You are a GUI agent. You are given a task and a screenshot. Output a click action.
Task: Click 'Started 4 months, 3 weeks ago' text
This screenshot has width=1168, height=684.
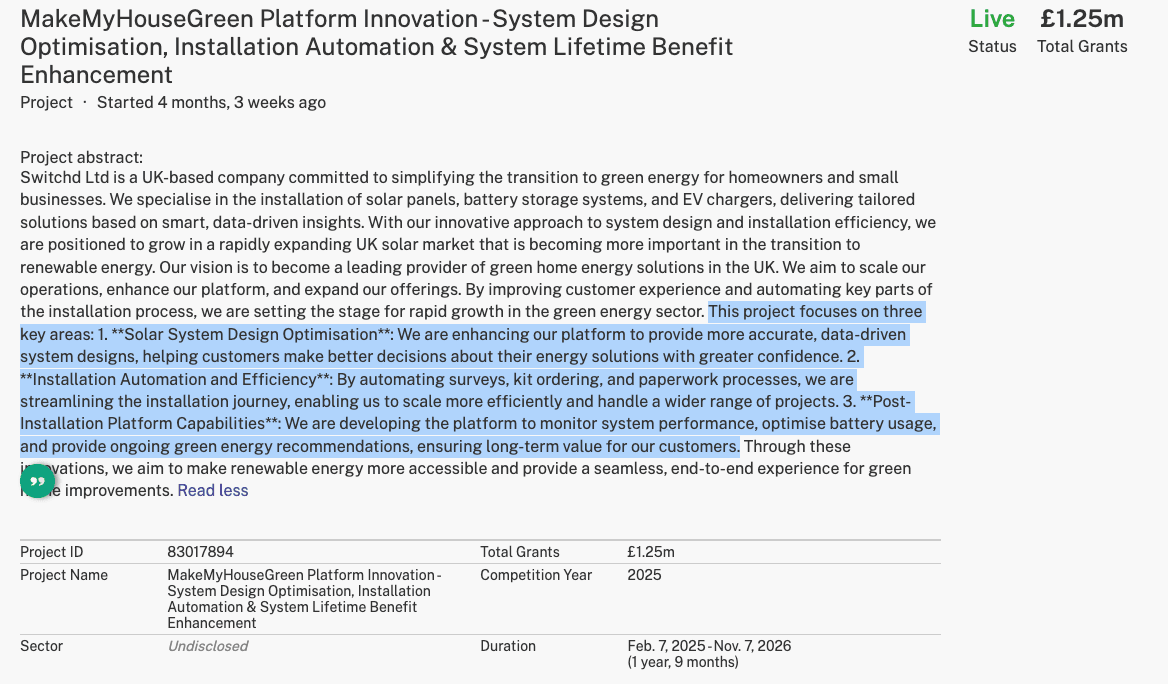click(212, 102)
